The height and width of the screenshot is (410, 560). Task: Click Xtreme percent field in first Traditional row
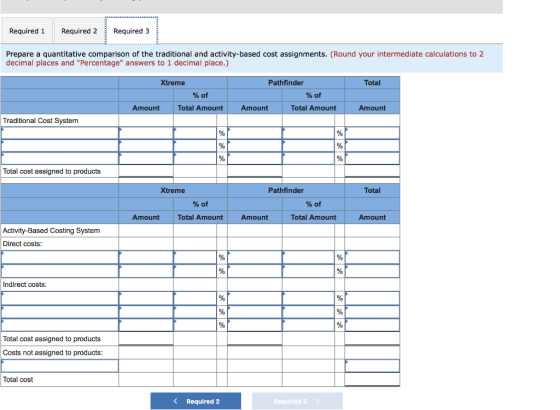pyautogui.click(x=195, y=133)
